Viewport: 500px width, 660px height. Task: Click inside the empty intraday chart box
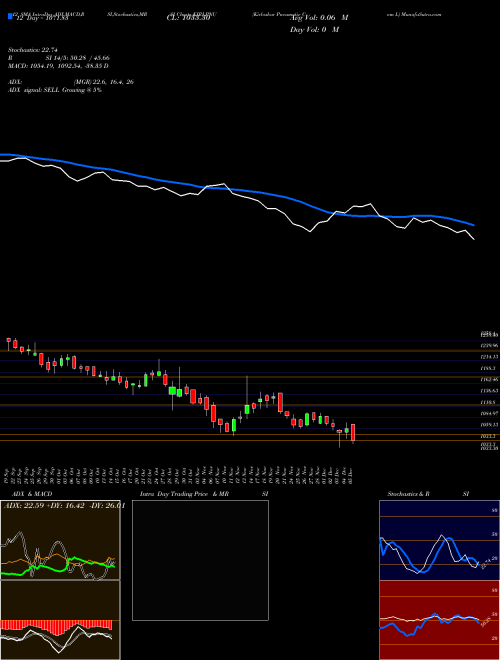click(x=200, y=560)
